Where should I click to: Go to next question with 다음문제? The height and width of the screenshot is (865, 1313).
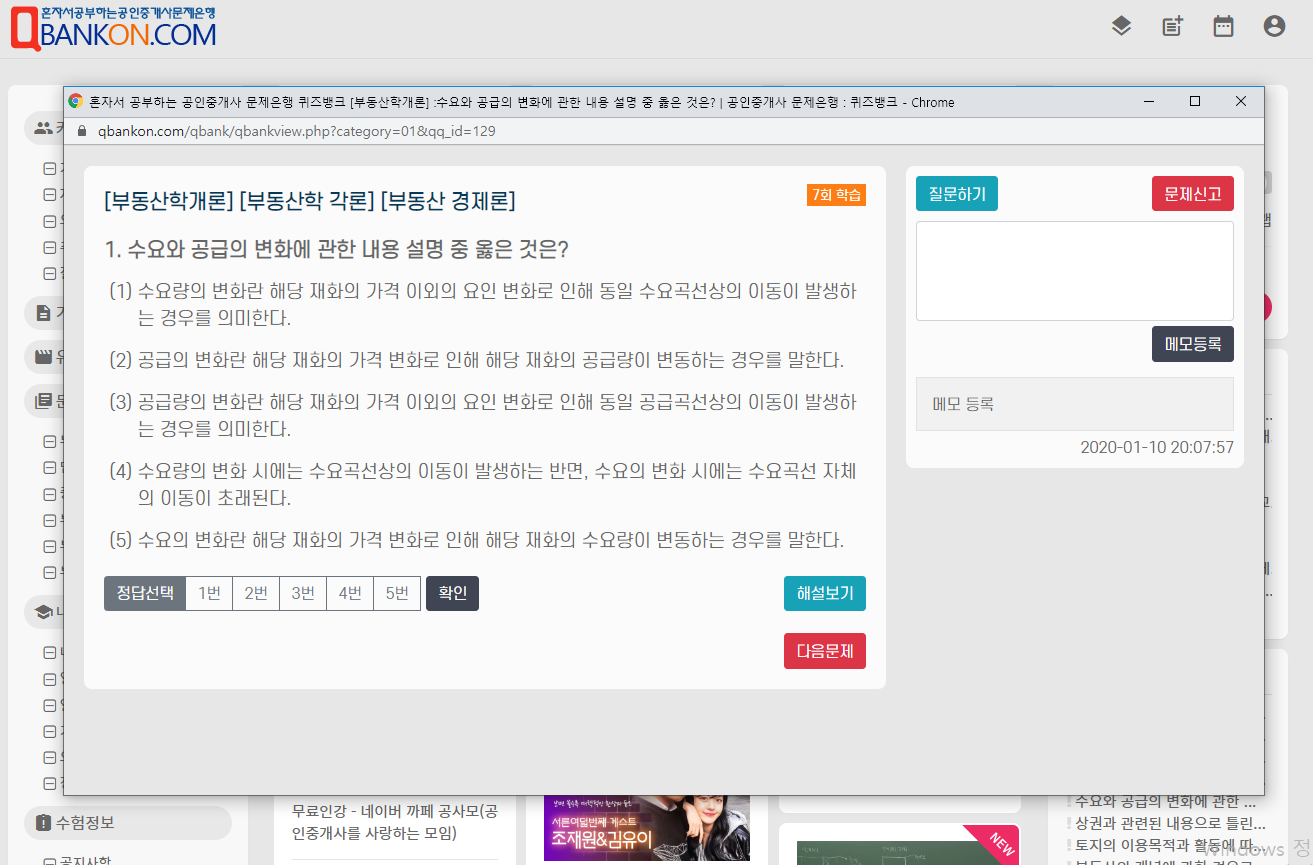[824, 651]
